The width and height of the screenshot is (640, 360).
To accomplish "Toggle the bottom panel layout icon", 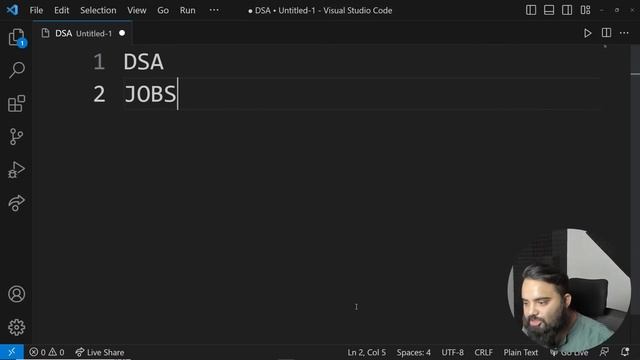I will (x=549, y=10).
